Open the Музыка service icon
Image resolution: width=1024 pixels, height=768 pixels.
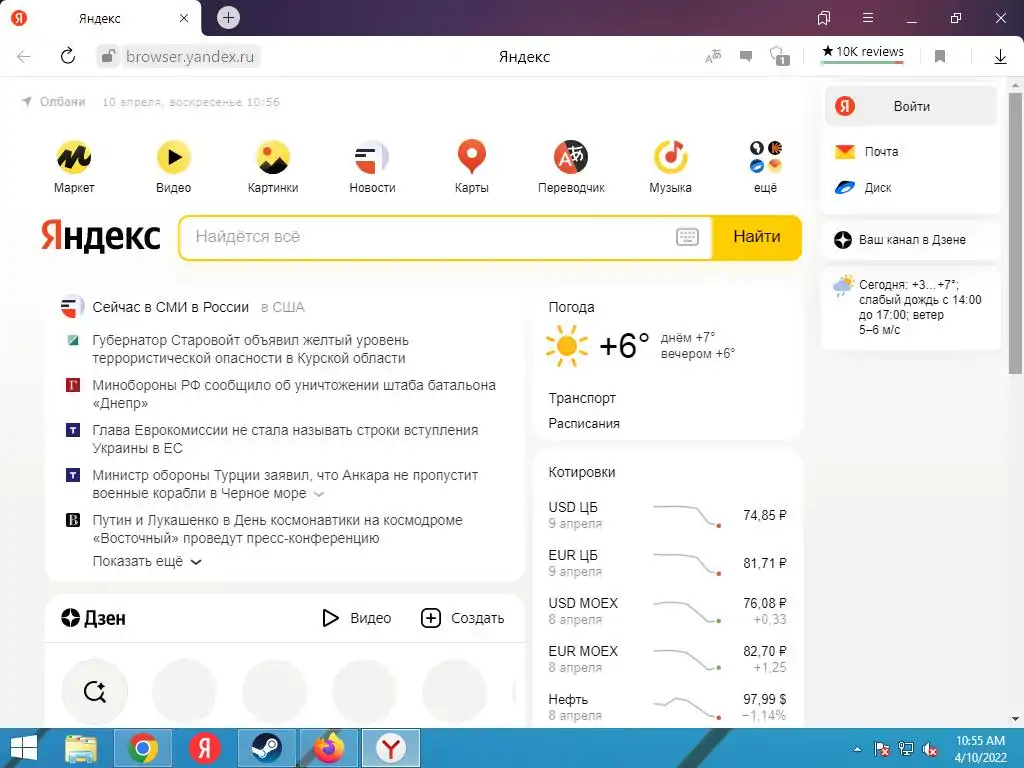[671, 157]
